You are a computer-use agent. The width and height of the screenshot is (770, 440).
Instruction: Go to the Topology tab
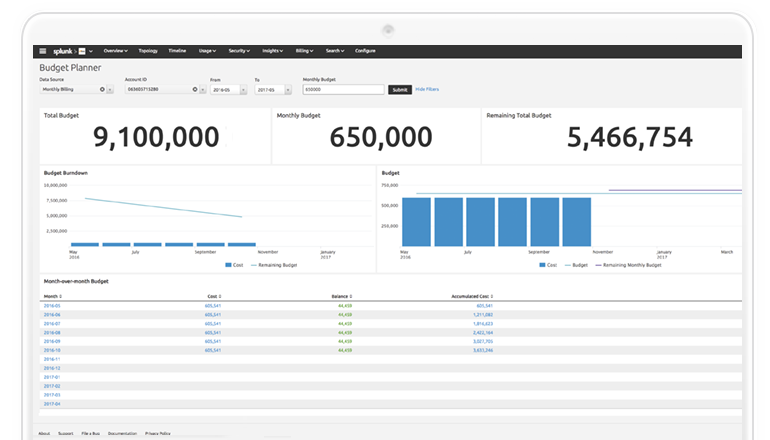tap(148, 51)
